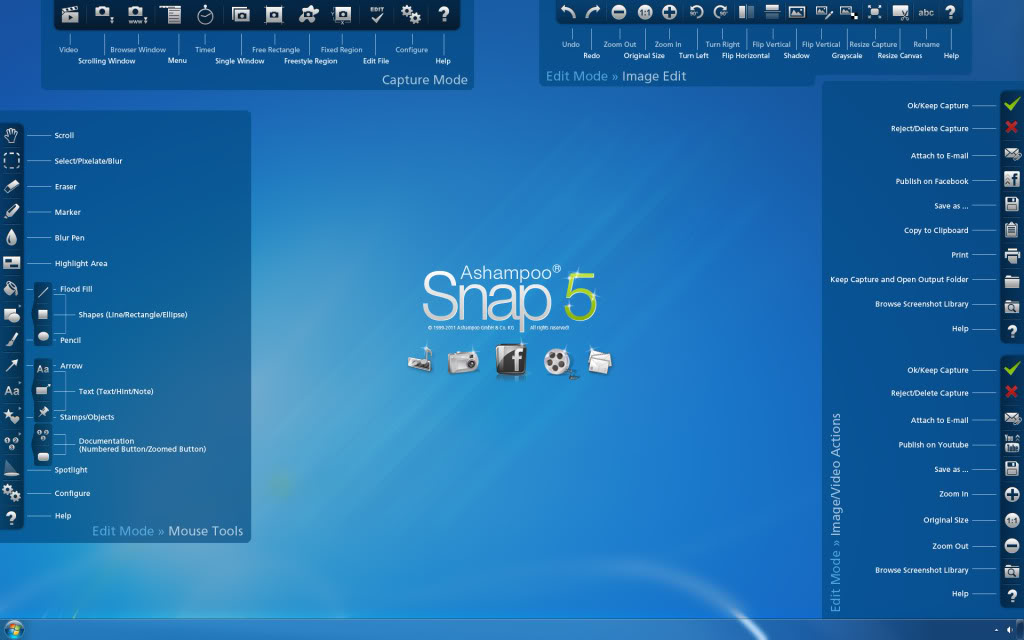This screenshot has height=640, width=1024.
Task: Toggle the Edit File option
Action: point(376,14)
